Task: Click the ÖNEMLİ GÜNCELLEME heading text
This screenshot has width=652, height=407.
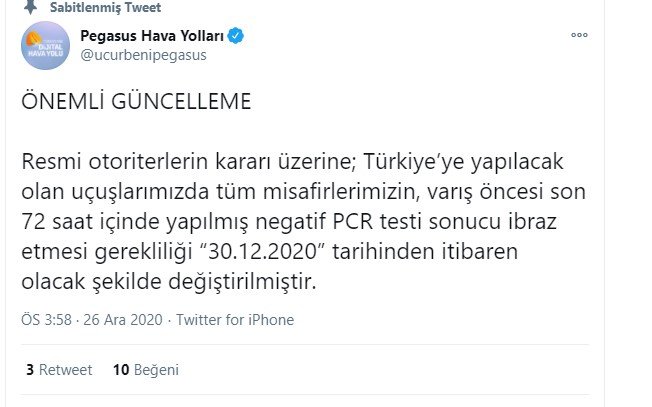Action: 136,101
